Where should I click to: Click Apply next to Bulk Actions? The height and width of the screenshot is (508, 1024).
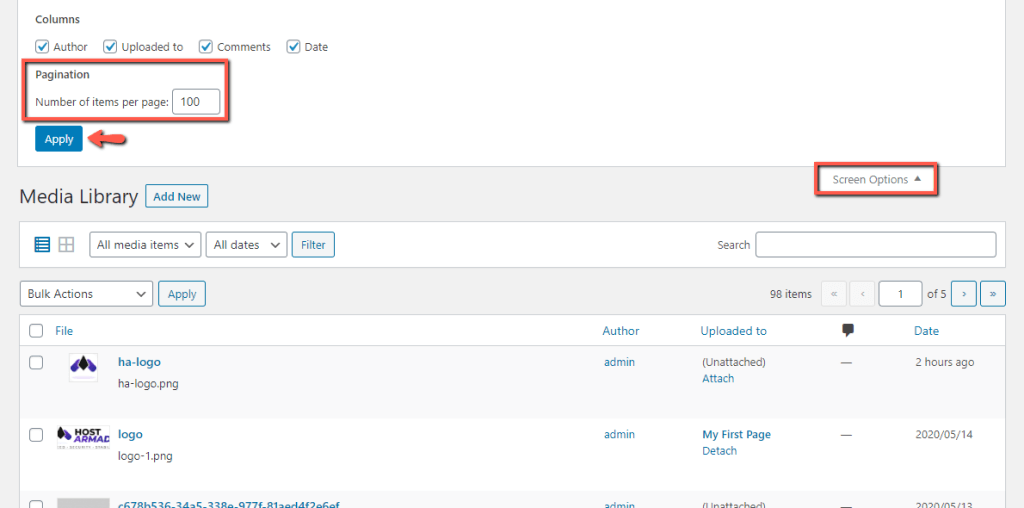click(x=182, y=294)
